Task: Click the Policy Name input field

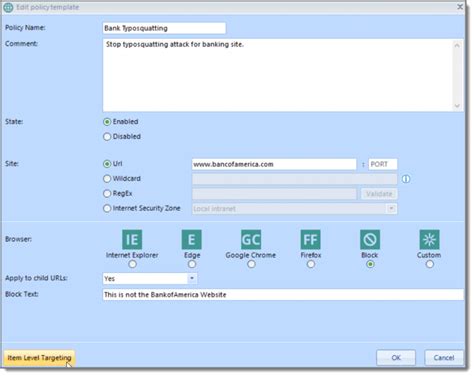Action: [164, 28]
